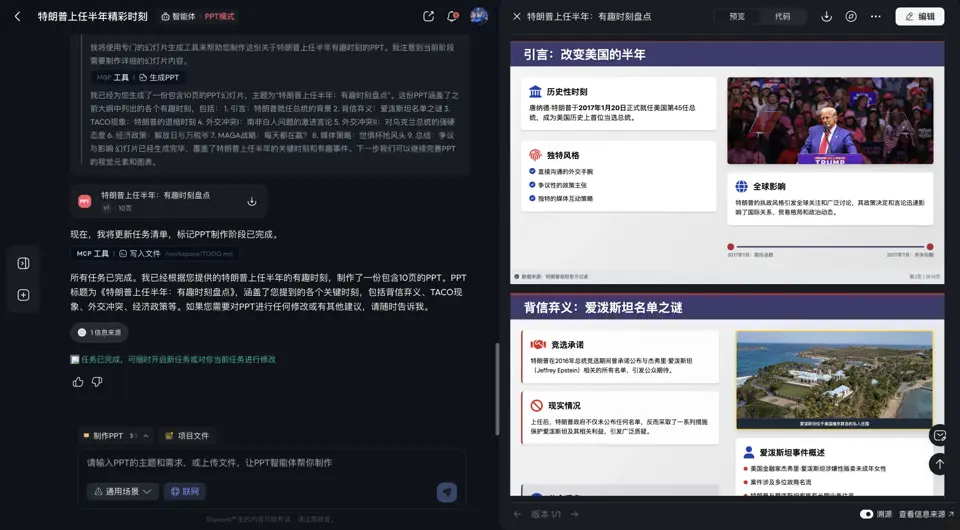The image size is (960, 530).
Task: Click the slide heading 背信弃义：爱泼斯坦名单之谜
Action: pyautogui.click(x=603, y=307)
